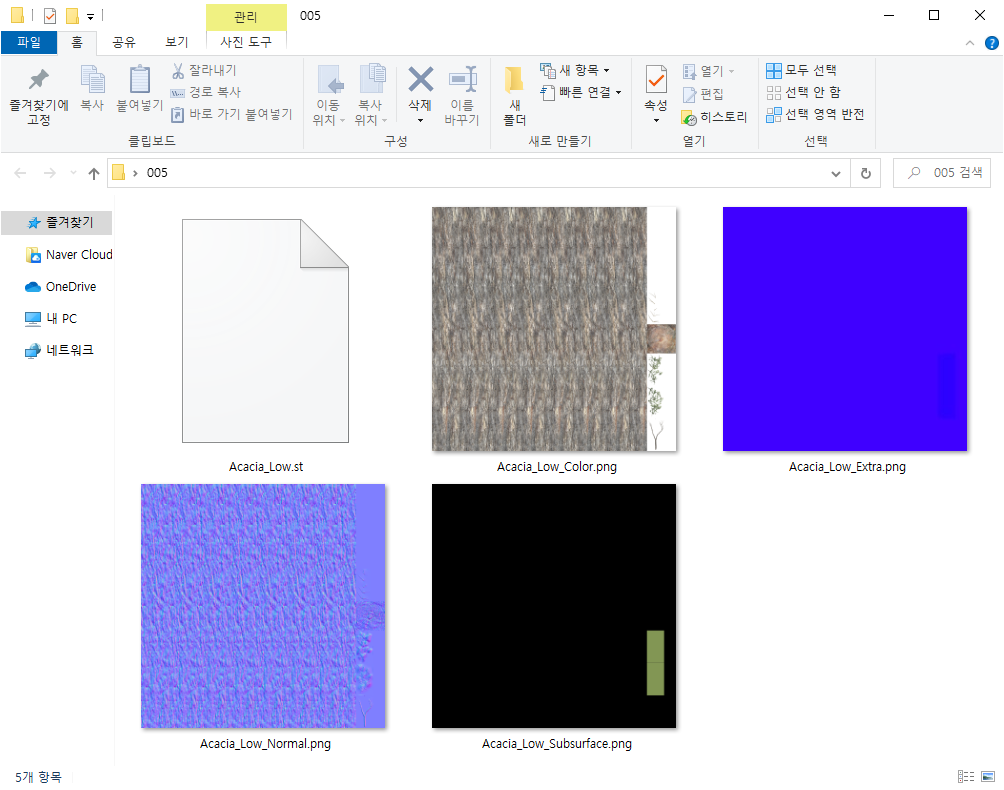Click the Acacia_Low_Normal.png file name
The width and height of the screenshot is (1004, 790).
(x=265, y=744)
